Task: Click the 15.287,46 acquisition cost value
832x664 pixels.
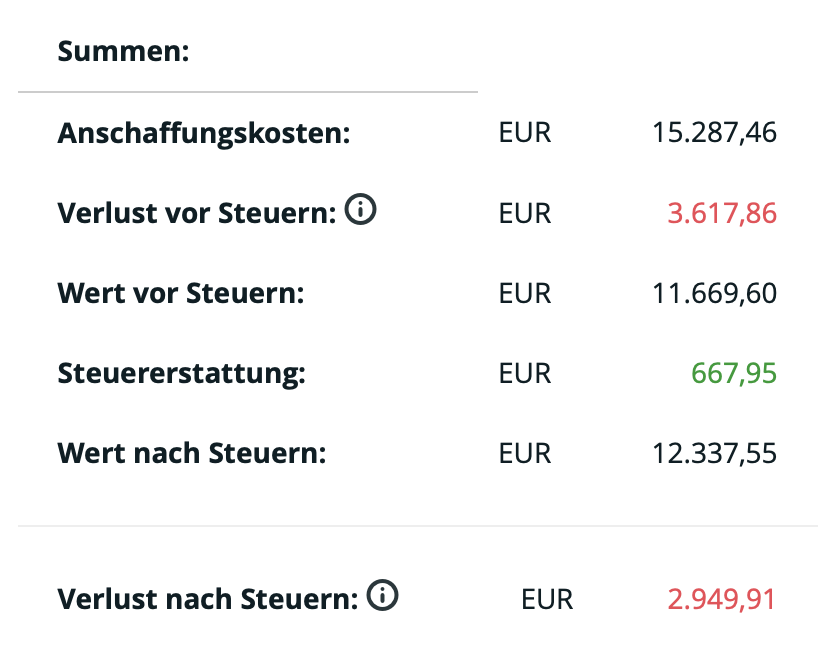Action: click(714, 133)
